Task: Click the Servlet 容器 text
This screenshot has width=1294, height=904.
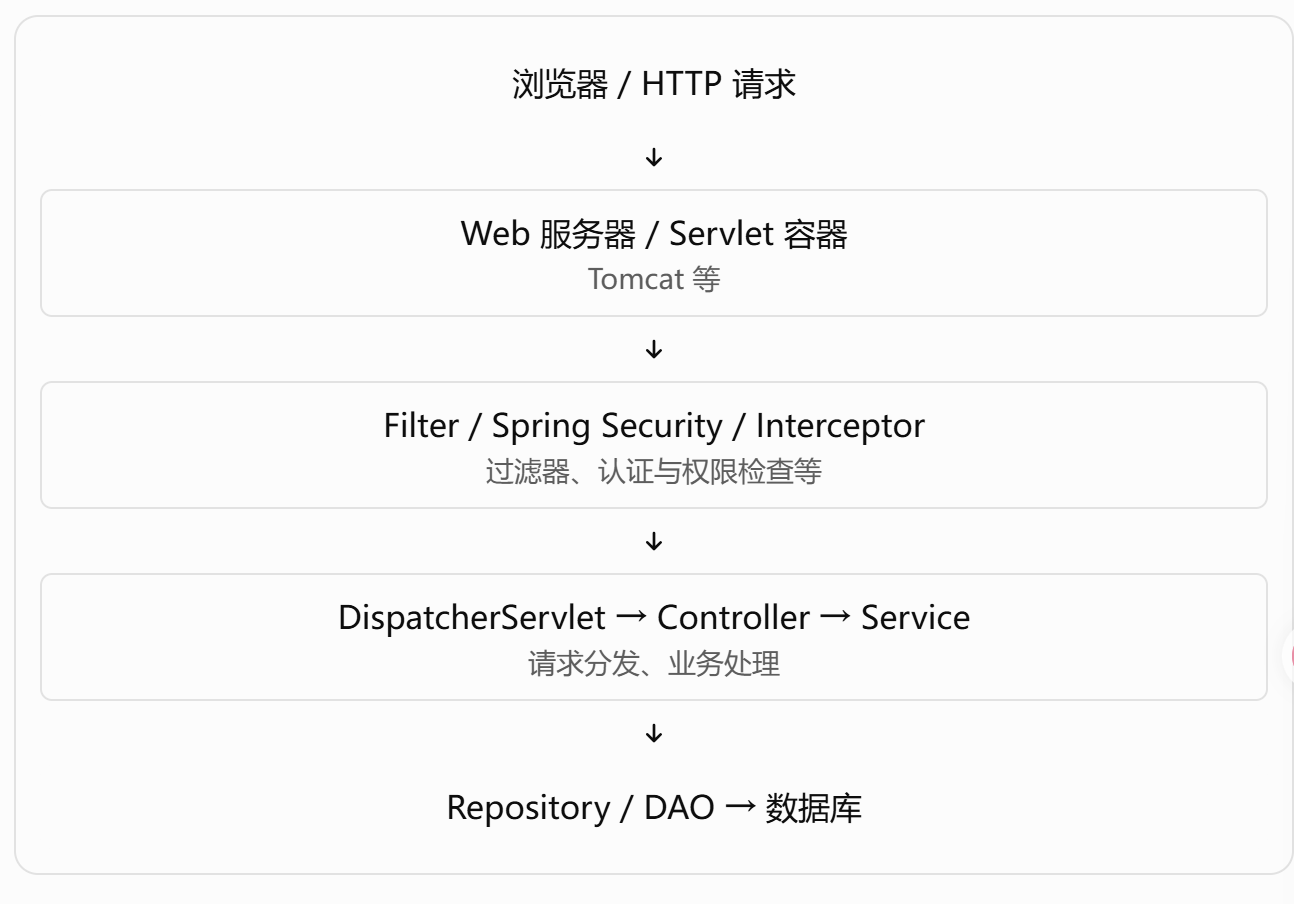Action: coord(758,234)
